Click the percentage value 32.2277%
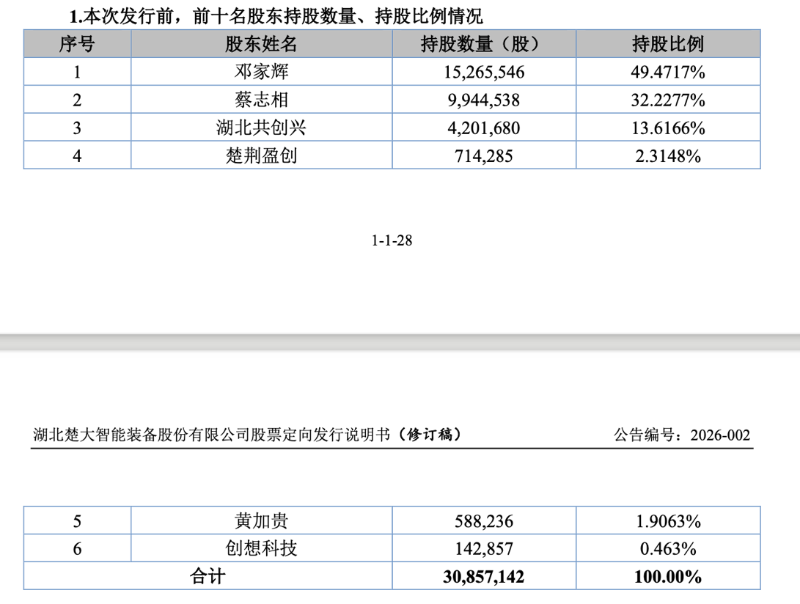The image size is (800, 604). pyautogui.click(x=668, y=99)
